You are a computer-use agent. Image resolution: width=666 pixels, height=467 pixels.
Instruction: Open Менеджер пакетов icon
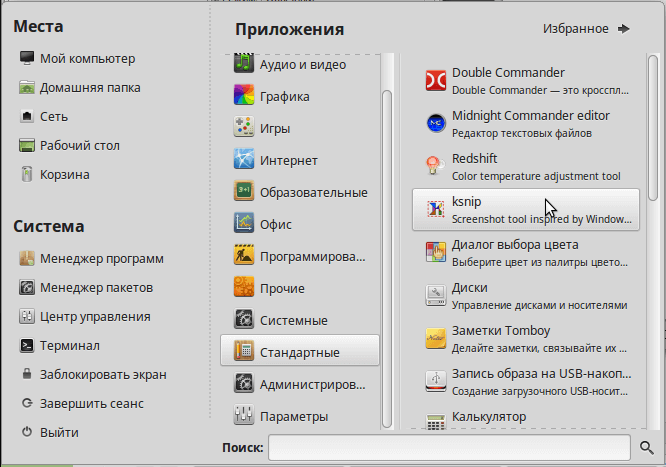27,287
